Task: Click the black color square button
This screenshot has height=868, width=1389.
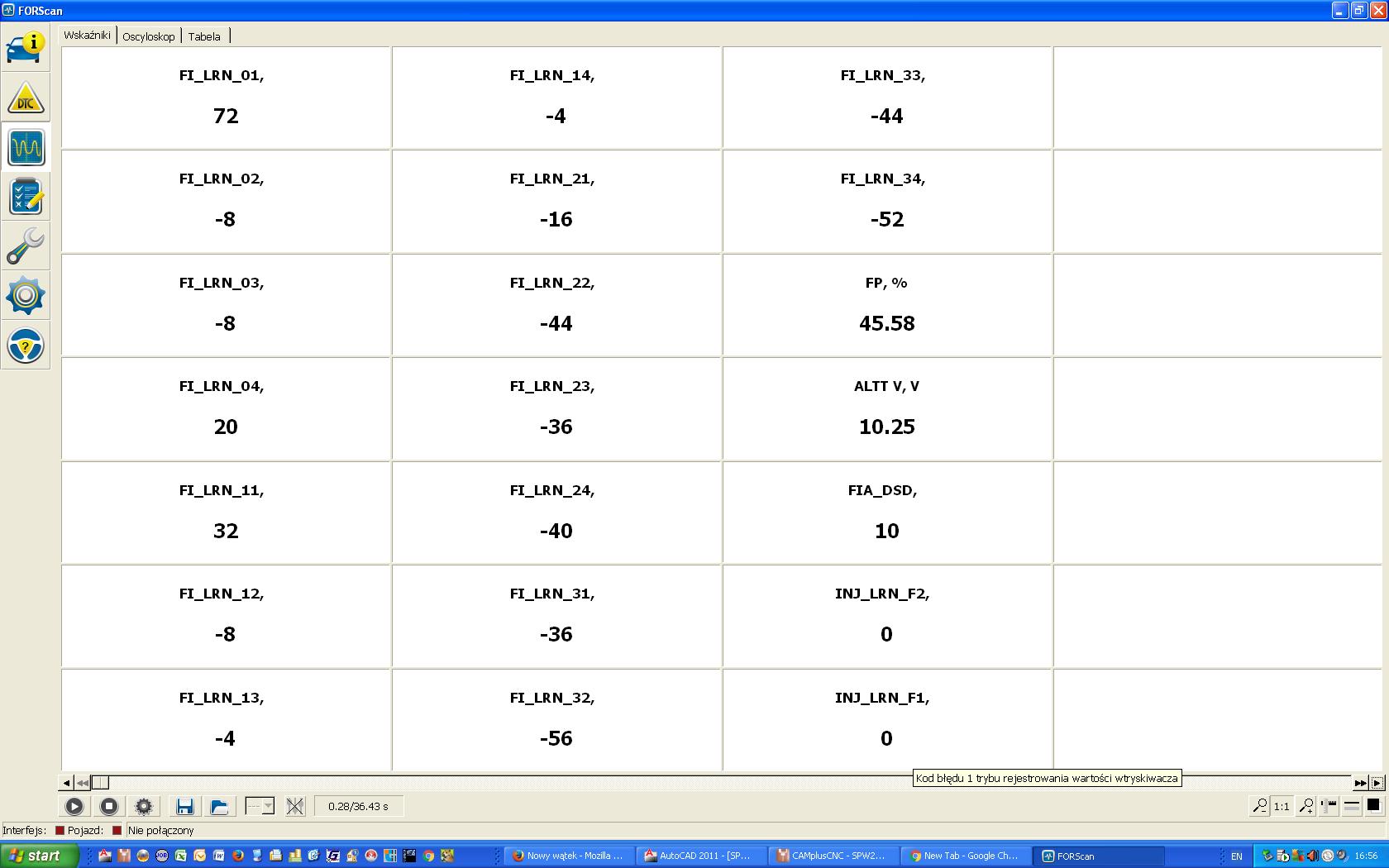Action: (x=1373, y=805)
